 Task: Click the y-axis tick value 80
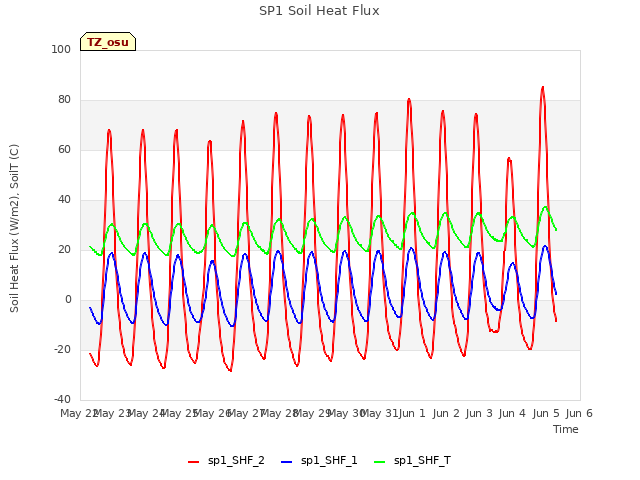pos(64,100)
